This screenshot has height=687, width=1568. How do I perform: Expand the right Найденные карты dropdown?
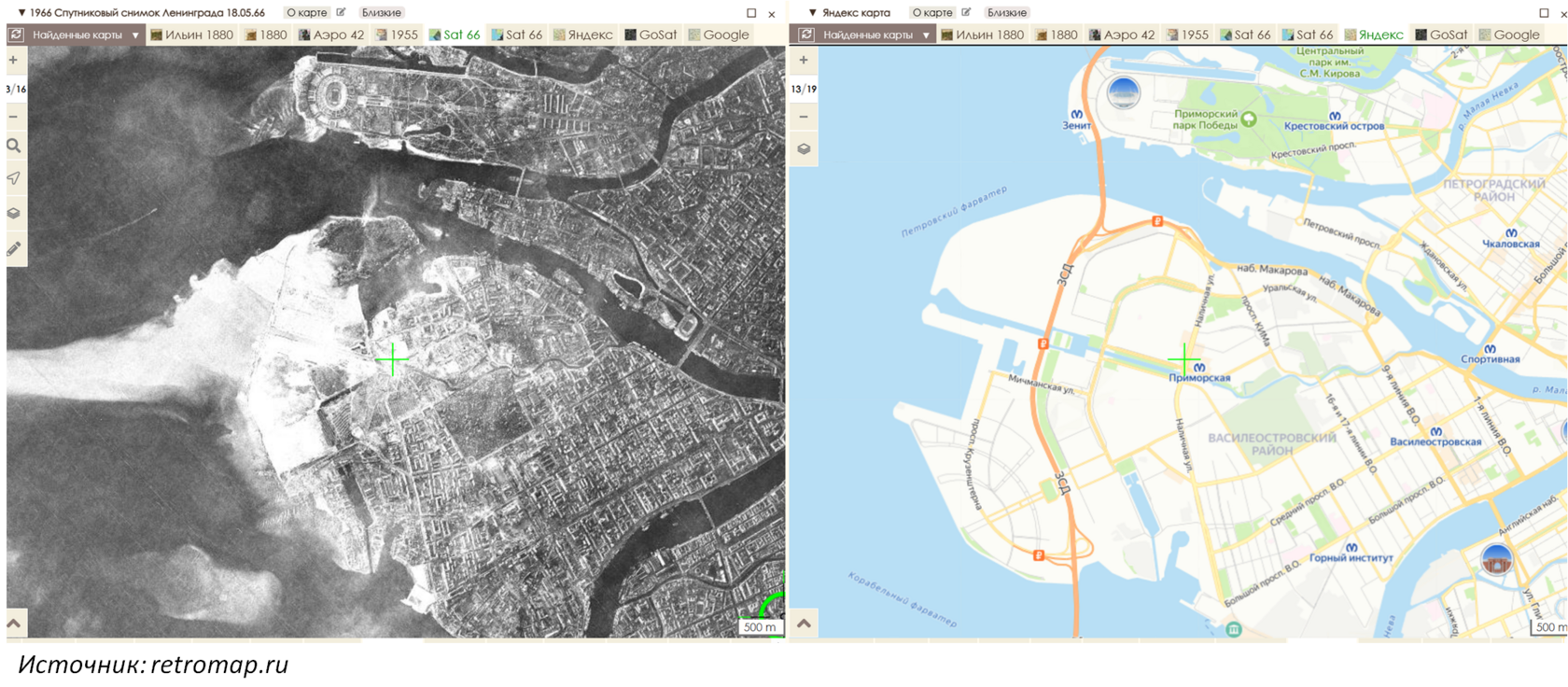875,35
